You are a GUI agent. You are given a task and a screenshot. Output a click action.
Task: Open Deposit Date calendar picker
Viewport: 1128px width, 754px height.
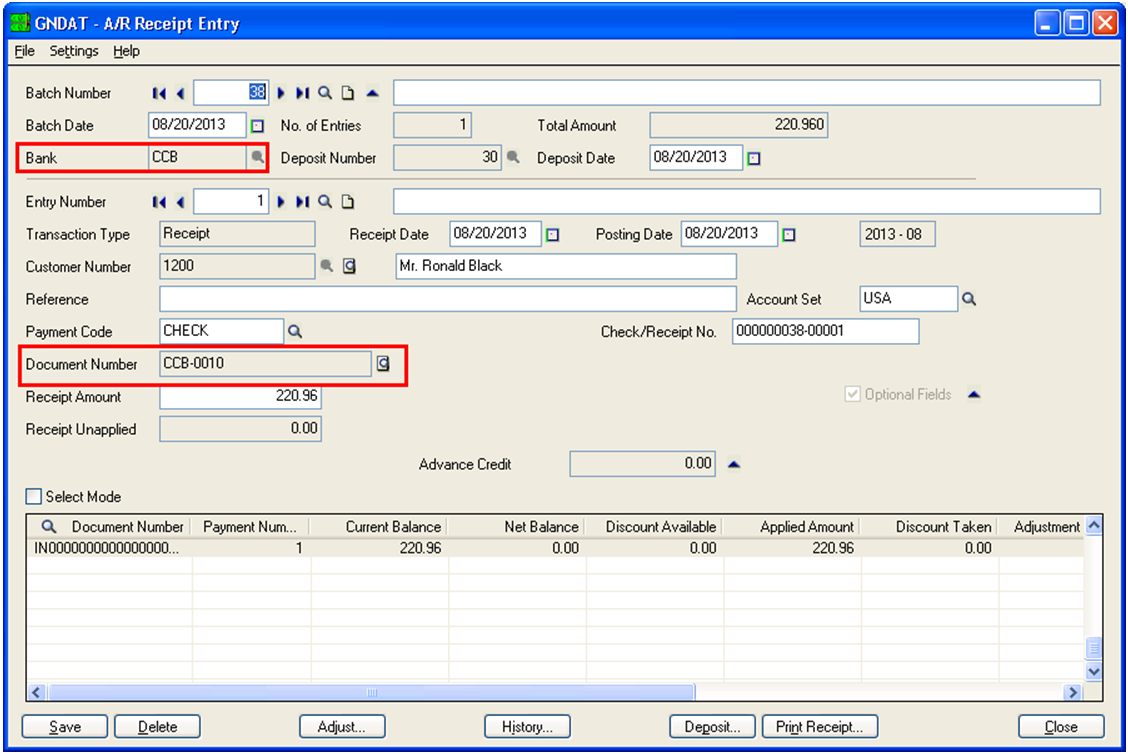(x=754, y=158)
